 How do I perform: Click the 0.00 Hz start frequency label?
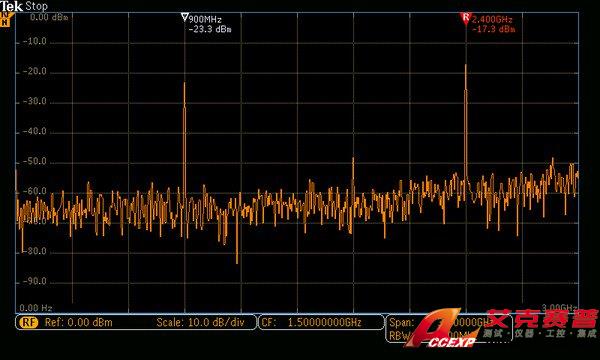pos(35,308)
